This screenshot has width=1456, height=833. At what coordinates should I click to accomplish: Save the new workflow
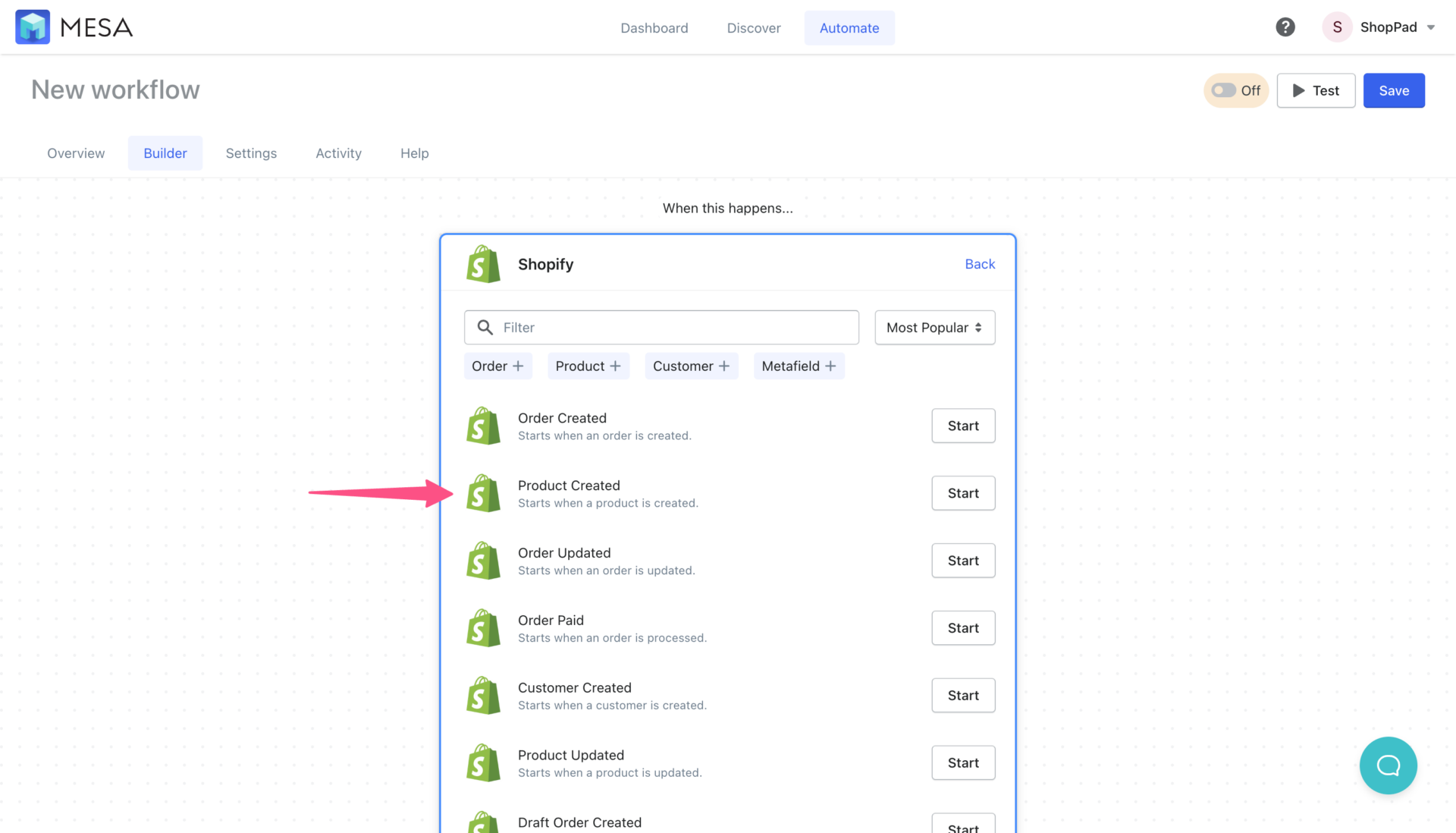coord(1394,90)
